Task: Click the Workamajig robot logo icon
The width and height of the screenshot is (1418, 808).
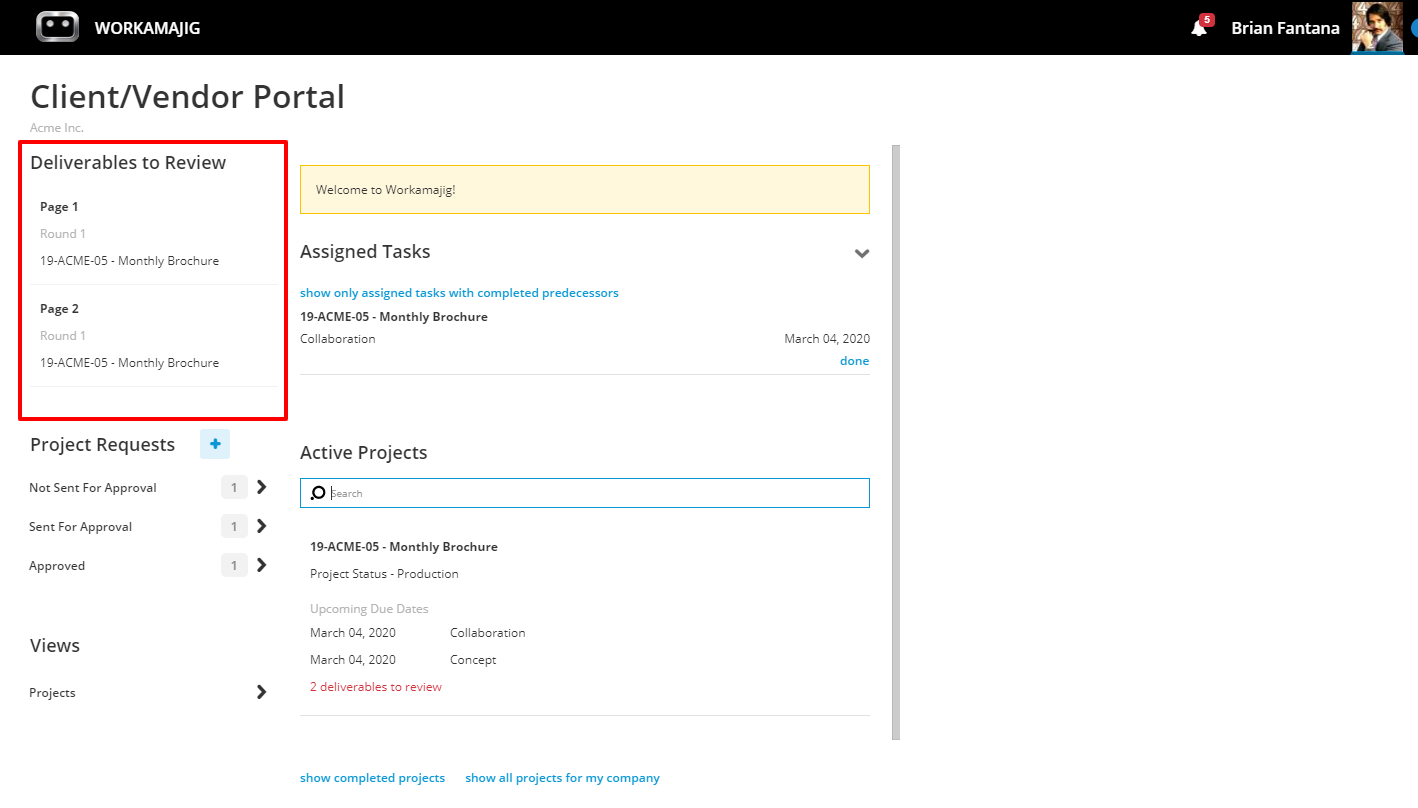Action: 57,27
